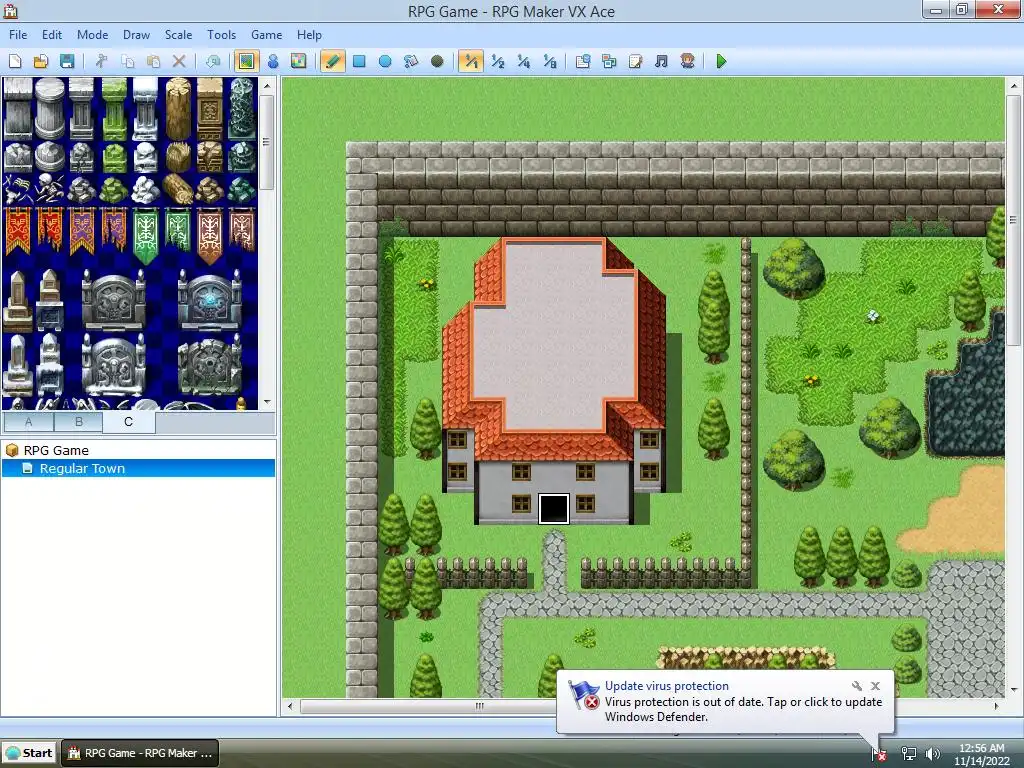The image size is (1024, 768).
Task: Switch to tileset tab A
Action: [29, 422]
